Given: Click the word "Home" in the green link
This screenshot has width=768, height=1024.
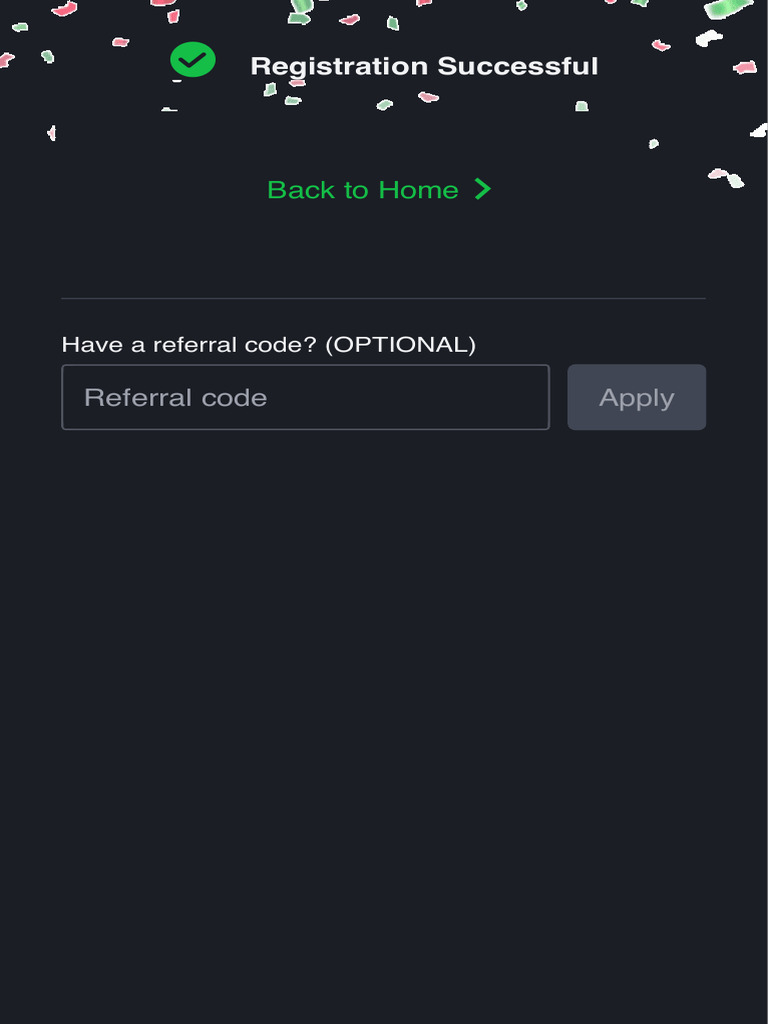Looking at the screenshot, I should pyautogui.click(x=417, y=190).
